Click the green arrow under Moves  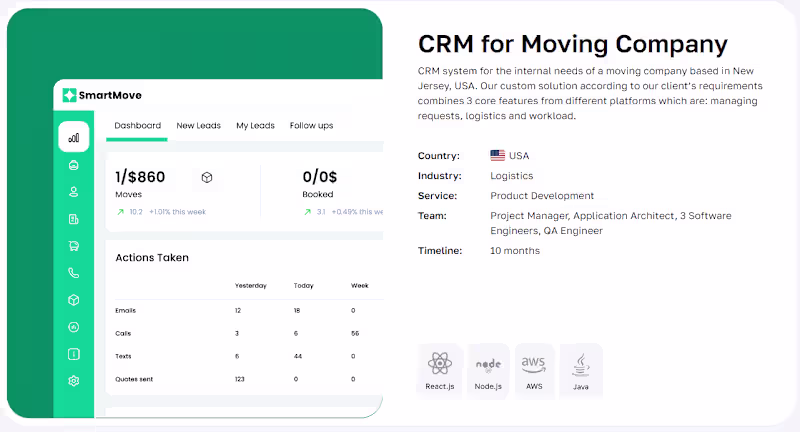(x=120, y=212)
